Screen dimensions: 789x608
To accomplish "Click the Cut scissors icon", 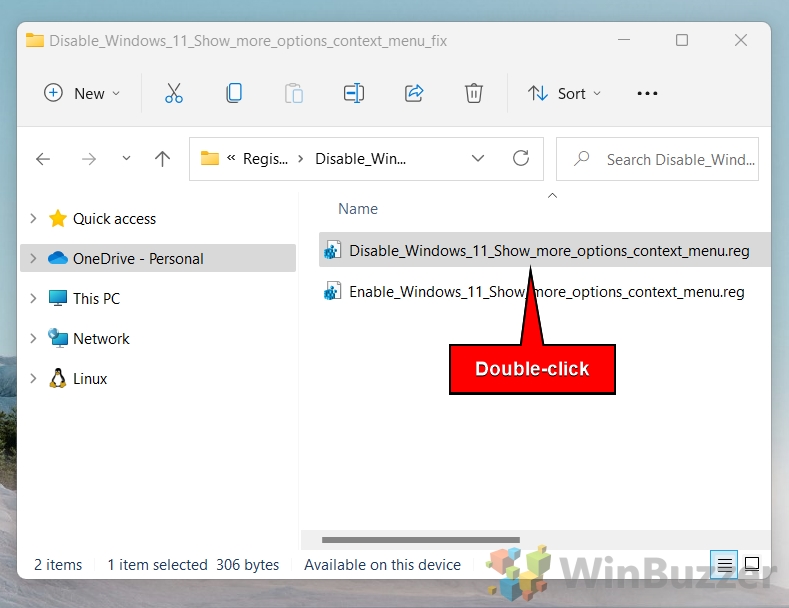I will coord(174,94).
